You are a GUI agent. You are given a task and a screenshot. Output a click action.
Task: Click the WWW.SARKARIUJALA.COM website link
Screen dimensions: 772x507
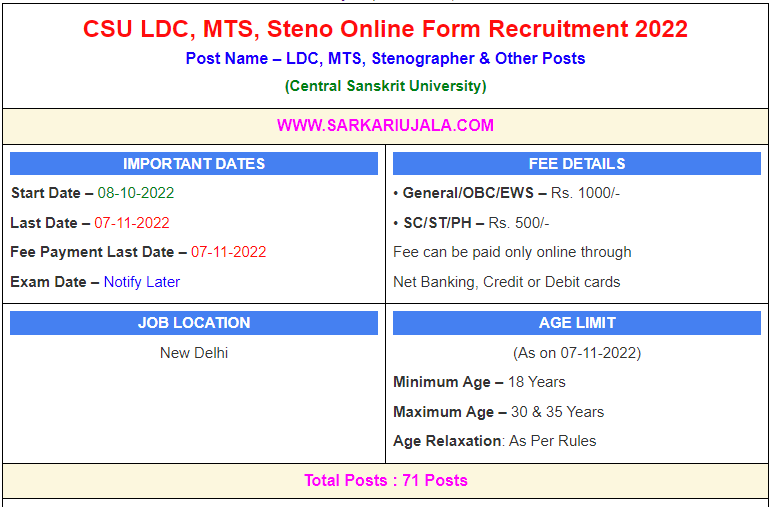pyautogui.click(x=385, y=126)
